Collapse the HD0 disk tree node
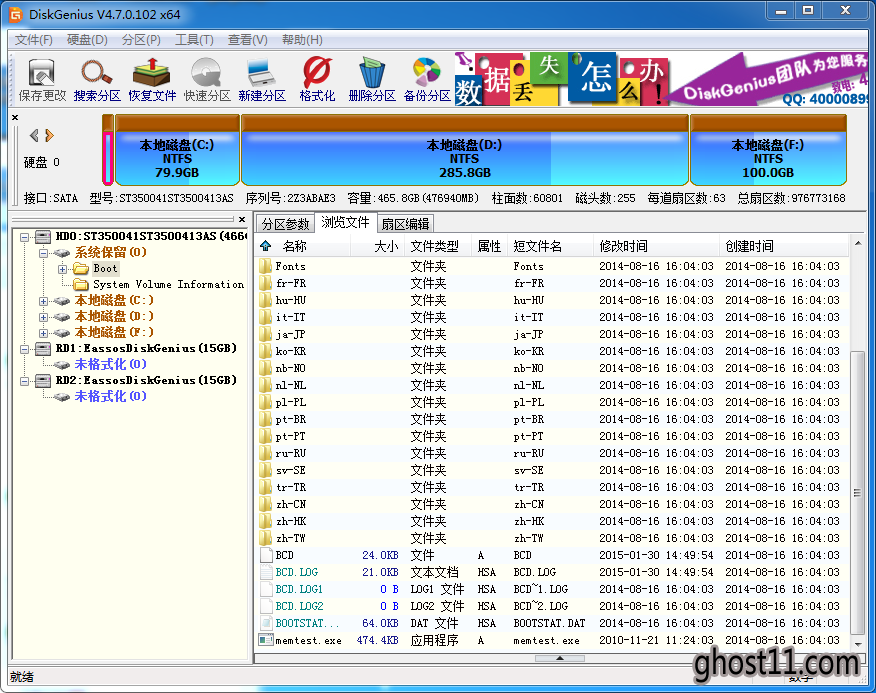This screenshot has height=693, width=876. [25, 237]
